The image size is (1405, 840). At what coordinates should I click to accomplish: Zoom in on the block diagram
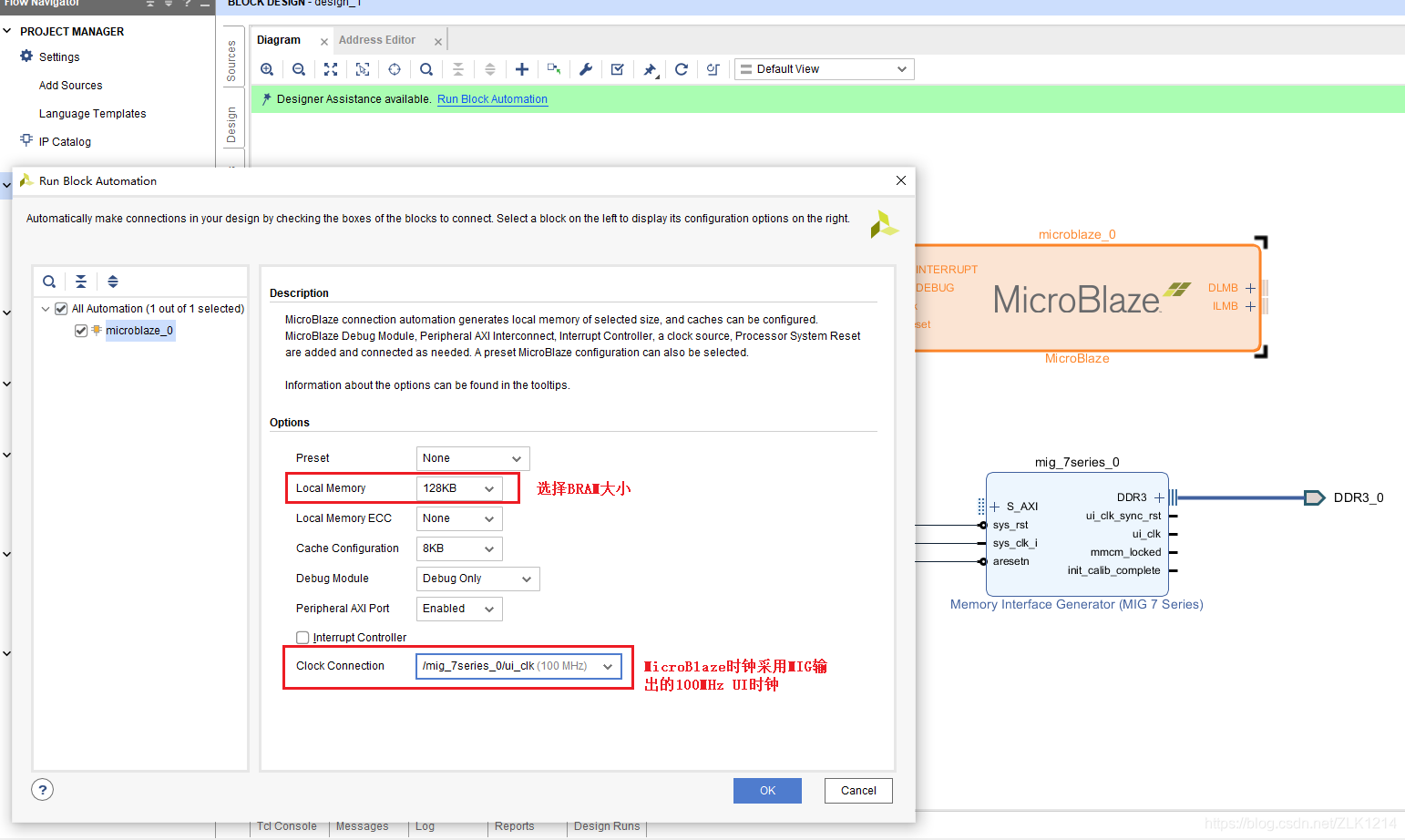(x=267, y=69)
